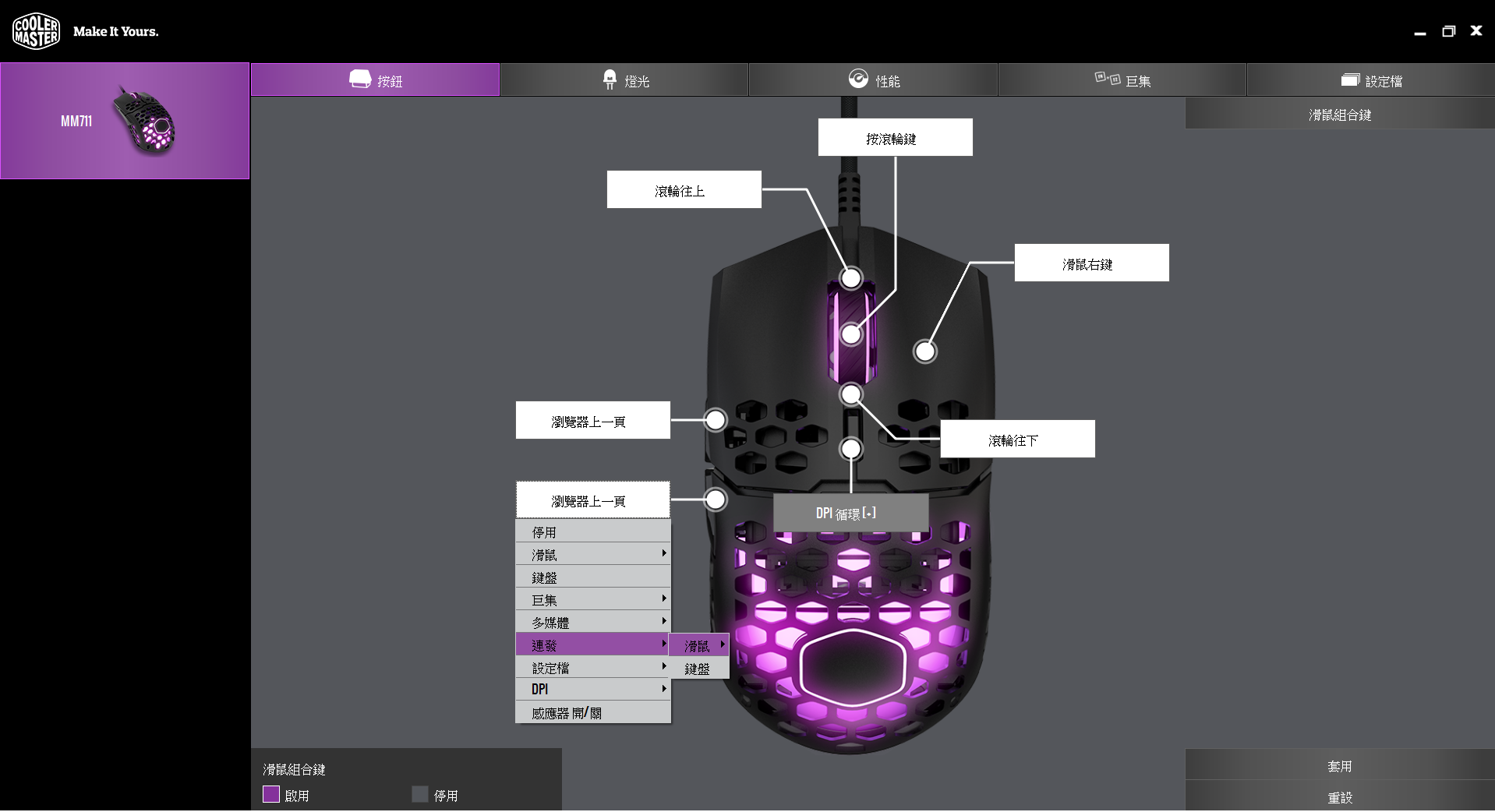
Task: Click the scroll-down marker dot below the wheel
Action: point(851,394)
